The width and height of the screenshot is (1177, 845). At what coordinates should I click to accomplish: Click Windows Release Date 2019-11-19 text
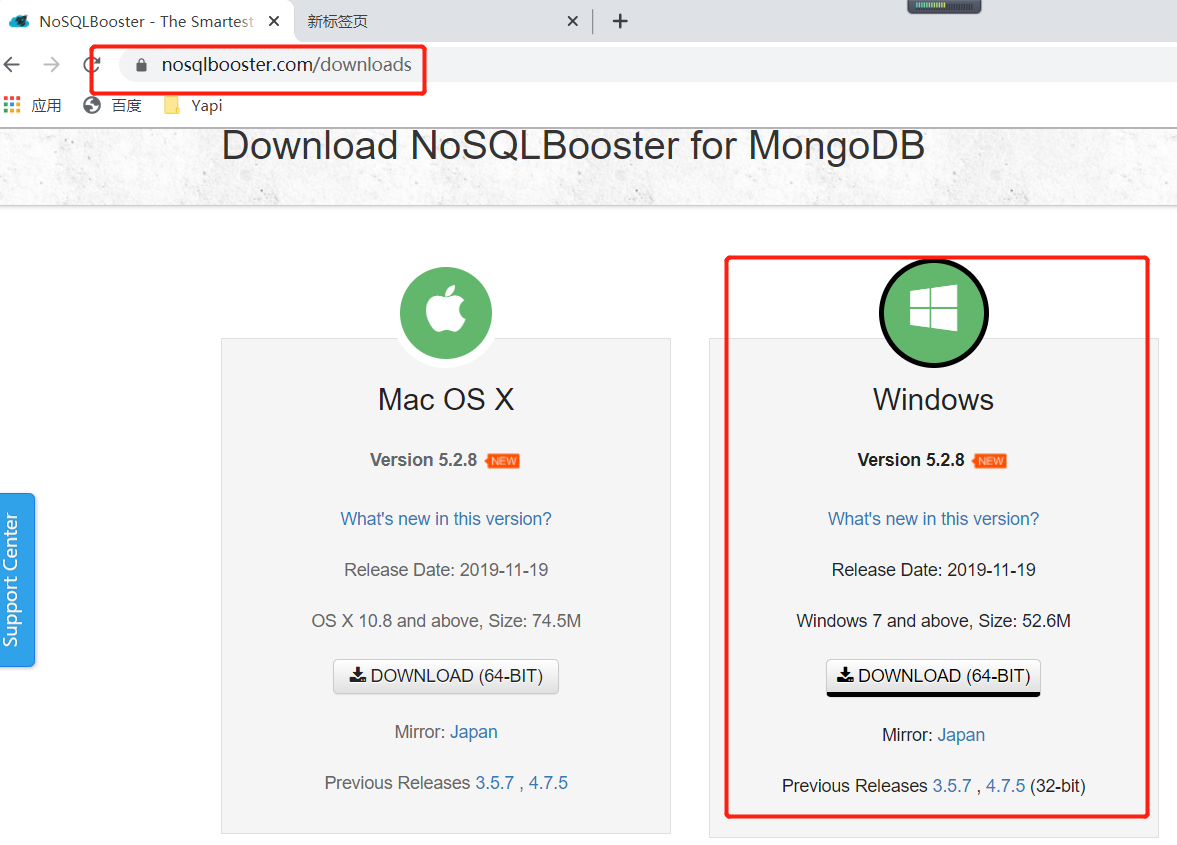[x=933, y=570]
